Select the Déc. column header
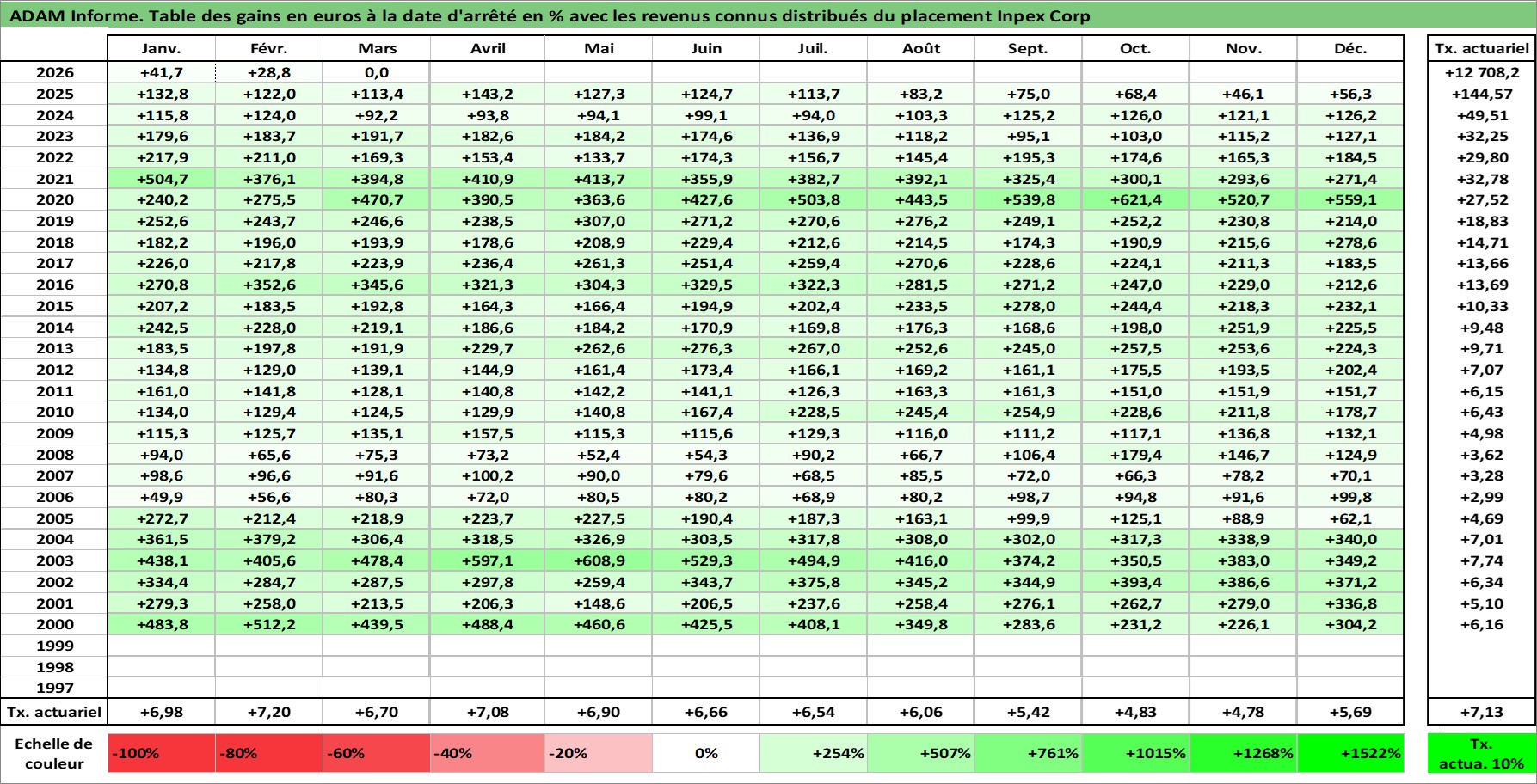Screen dimensions: 1537x784 [1350, 48]
